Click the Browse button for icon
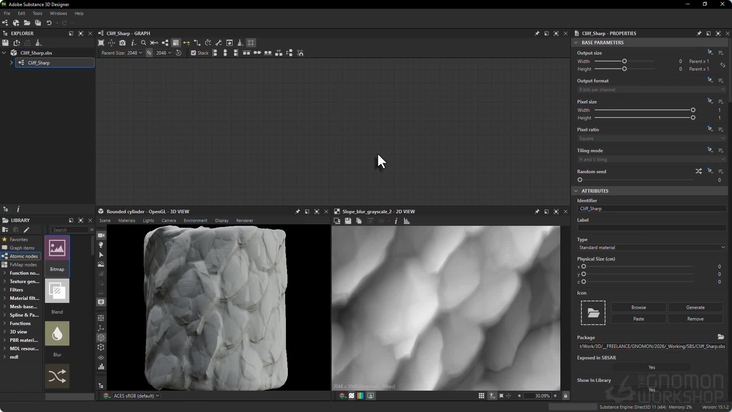 638,307
